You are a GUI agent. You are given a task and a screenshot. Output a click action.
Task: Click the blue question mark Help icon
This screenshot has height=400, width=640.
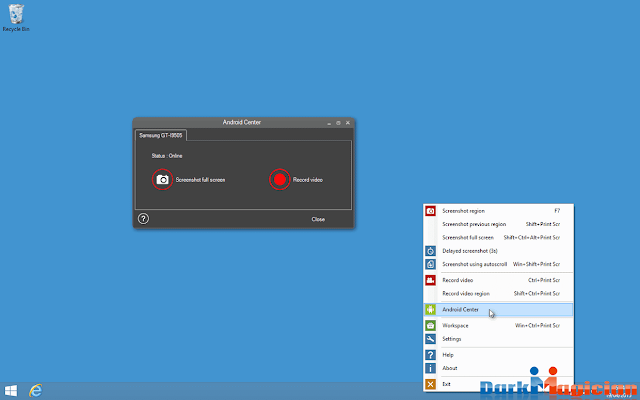coord(430,355)
